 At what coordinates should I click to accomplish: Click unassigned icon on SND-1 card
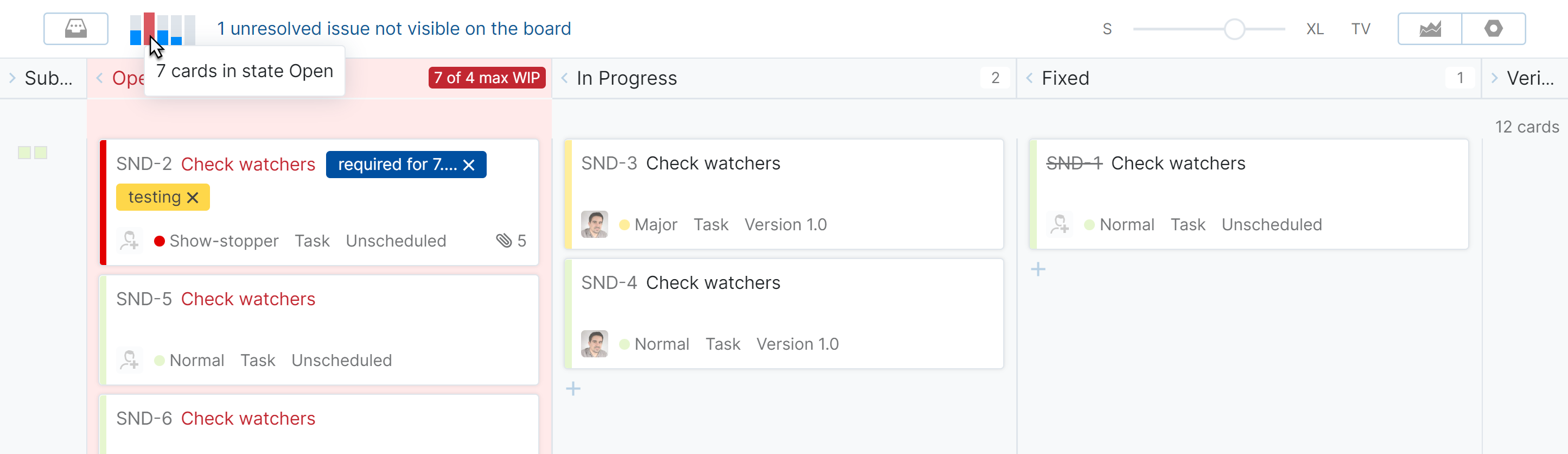(1059, 224)
